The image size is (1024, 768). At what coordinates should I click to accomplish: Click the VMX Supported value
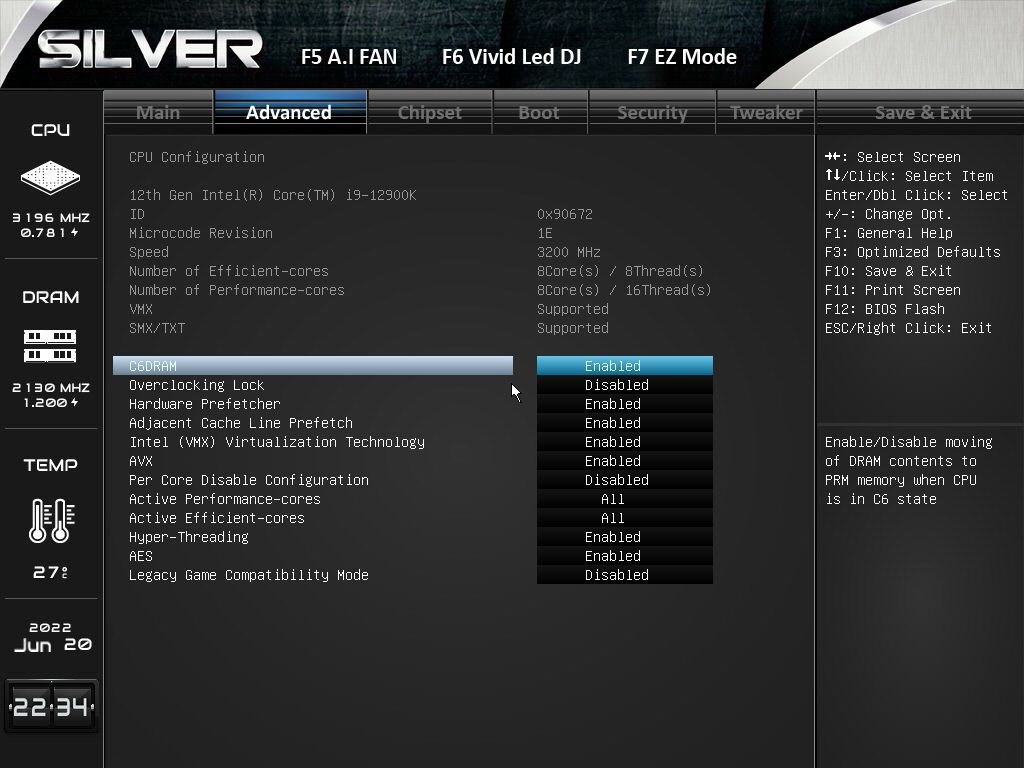573,308
